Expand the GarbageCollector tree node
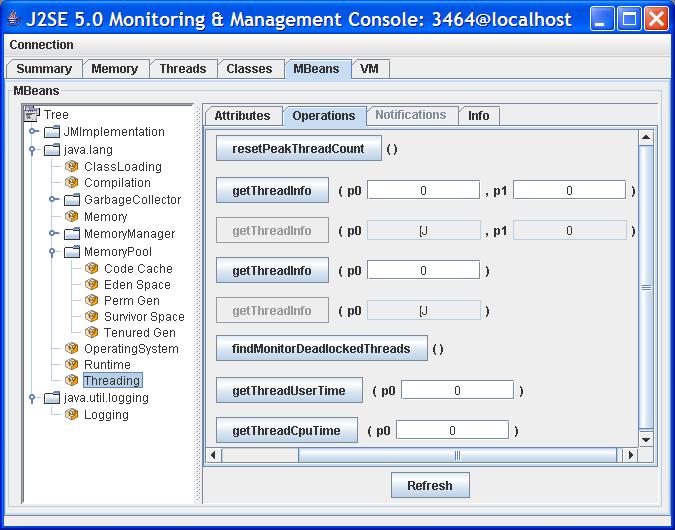This screenshot has width=675, height=530. tap(53, 200)
